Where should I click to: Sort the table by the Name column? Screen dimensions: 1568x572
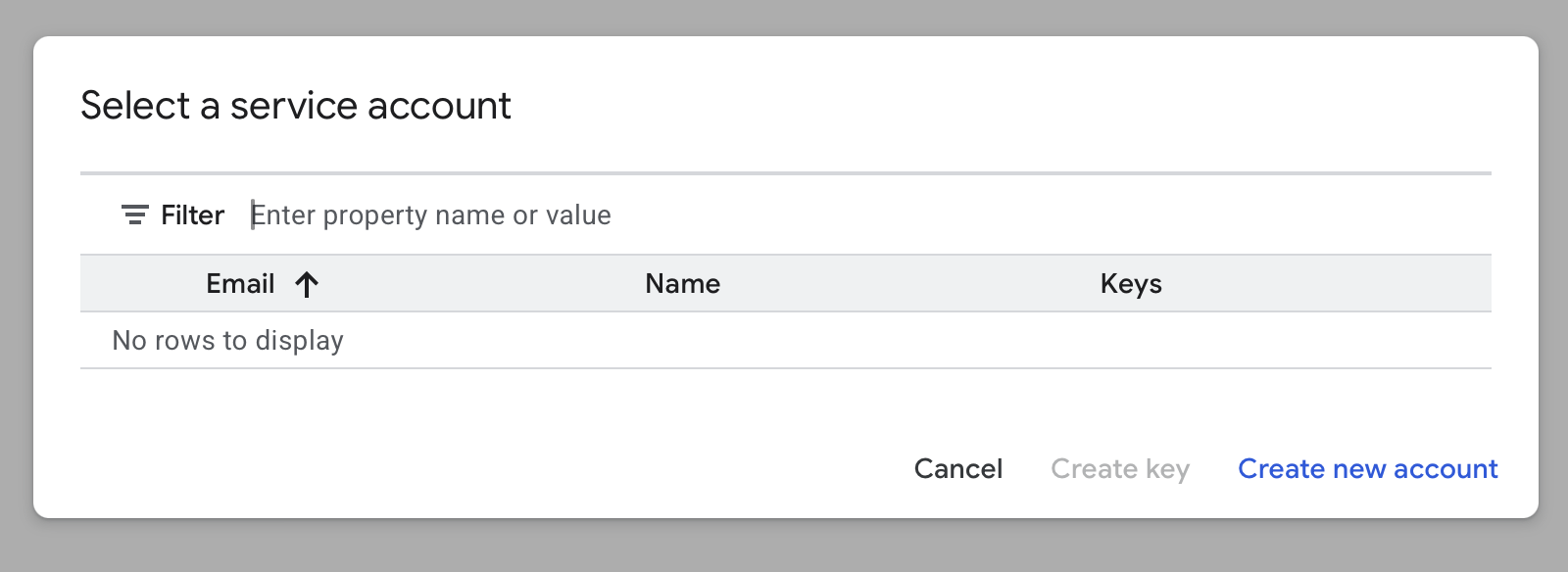(682, 284)
